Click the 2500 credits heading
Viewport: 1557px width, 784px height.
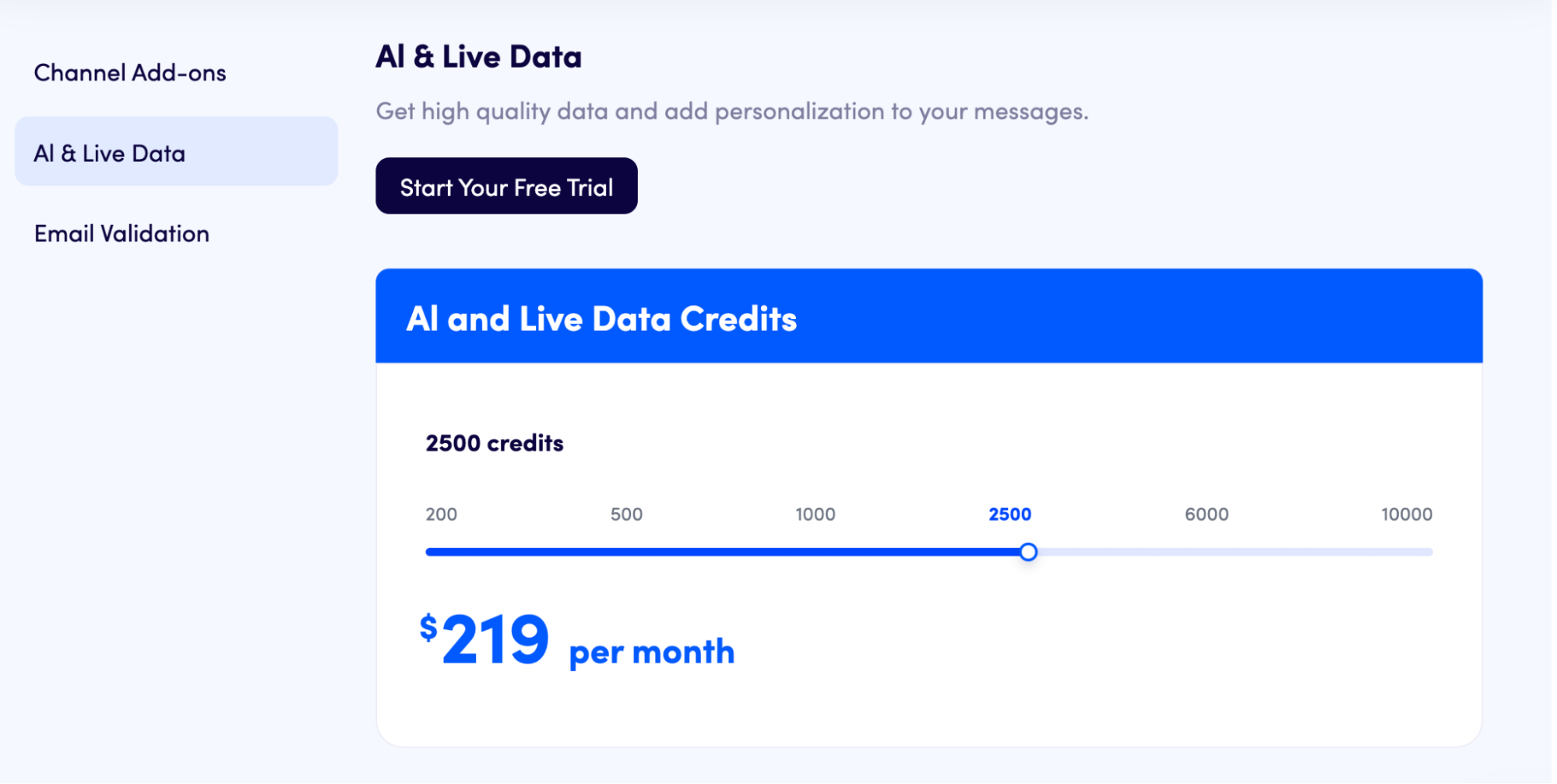coord(493,442)
